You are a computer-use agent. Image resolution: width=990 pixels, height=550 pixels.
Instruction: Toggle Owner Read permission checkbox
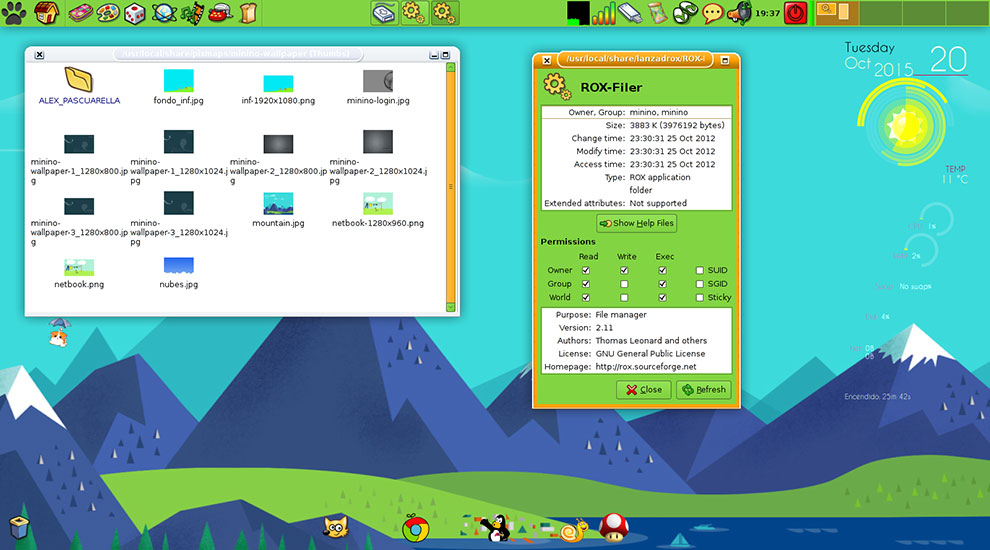[x=586, y=270]
